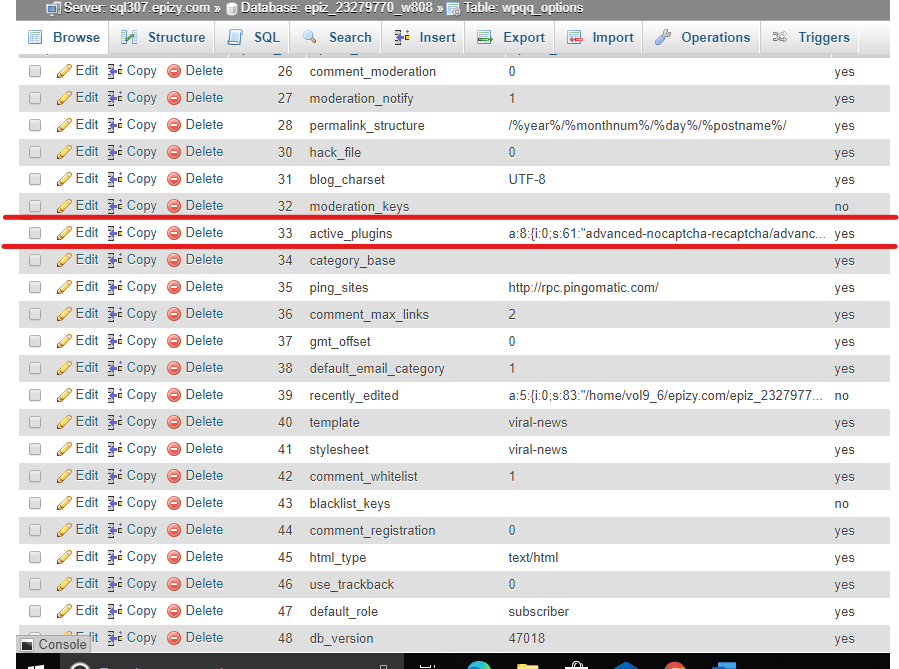Check the ping_sites row checkbox
Viewport: 899px width, 669px height.
click(x=35, y=287)
